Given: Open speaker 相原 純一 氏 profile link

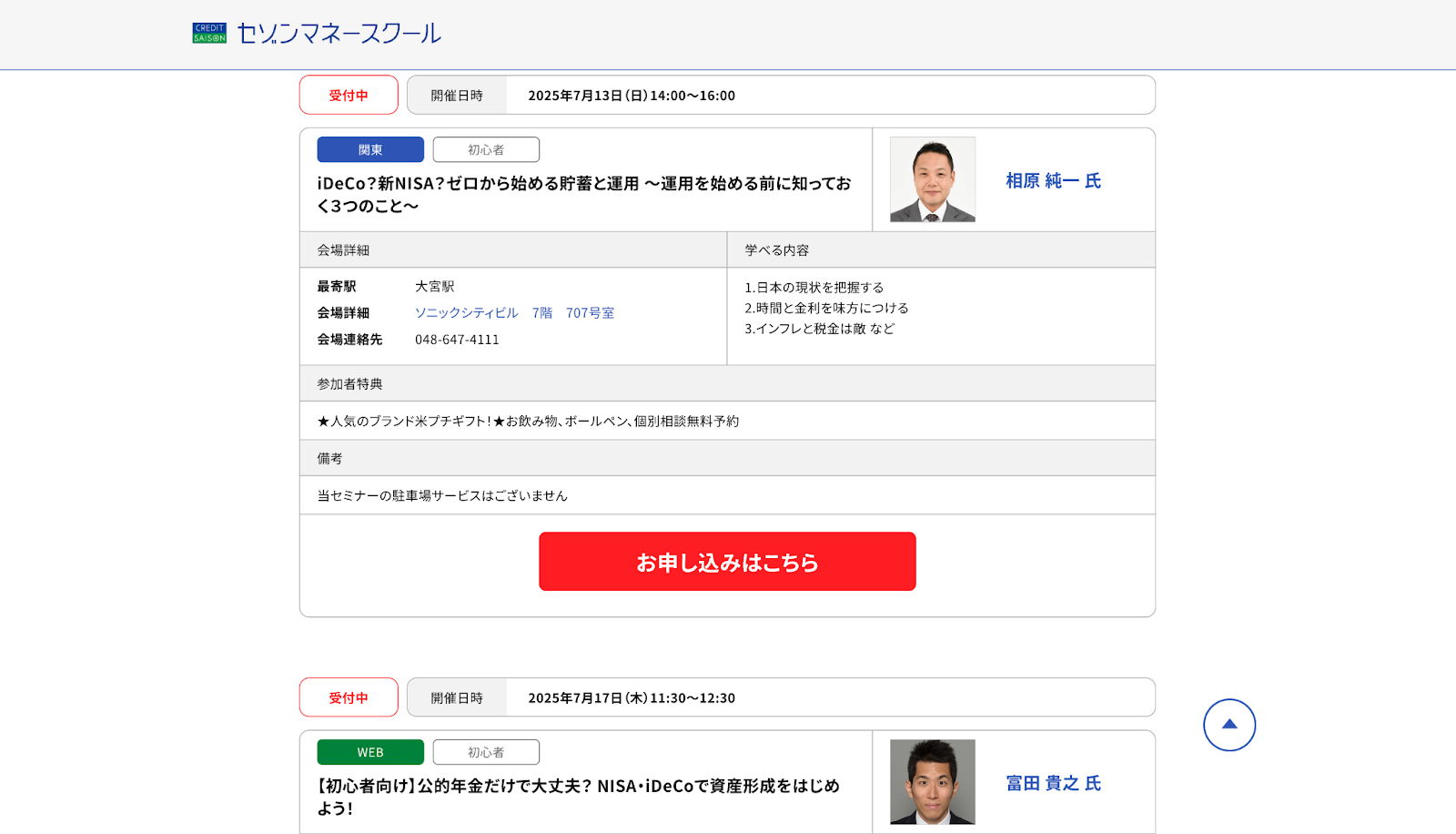Looking at the screenshot, I should [1054, 181].
